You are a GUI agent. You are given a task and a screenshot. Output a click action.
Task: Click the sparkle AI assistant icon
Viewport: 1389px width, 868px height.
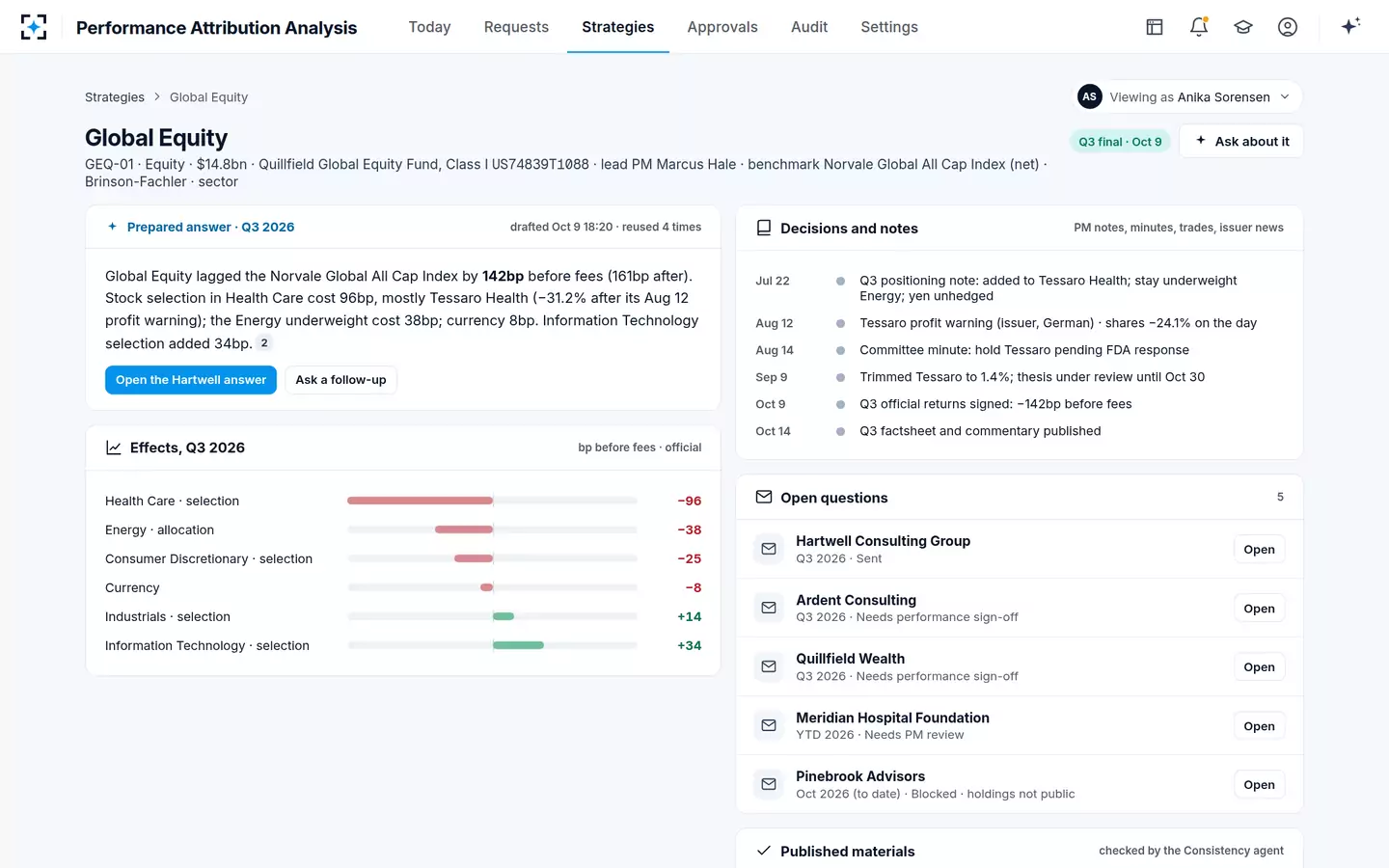tap(1350, 26)
